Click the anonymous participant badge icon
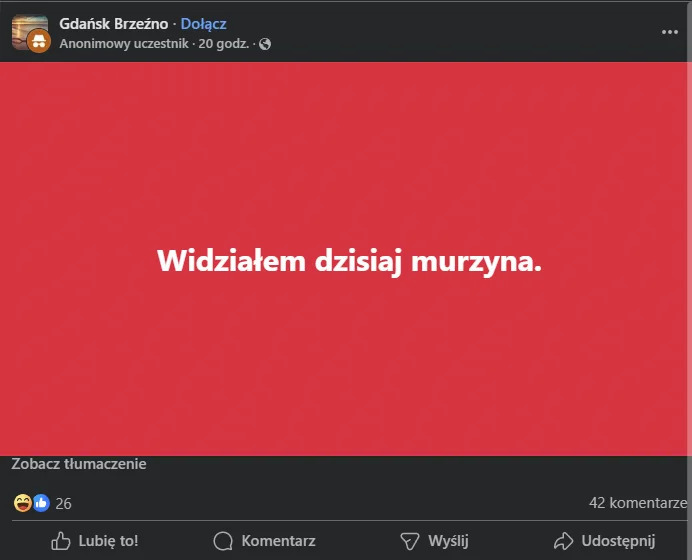 [x=39, y=41]
